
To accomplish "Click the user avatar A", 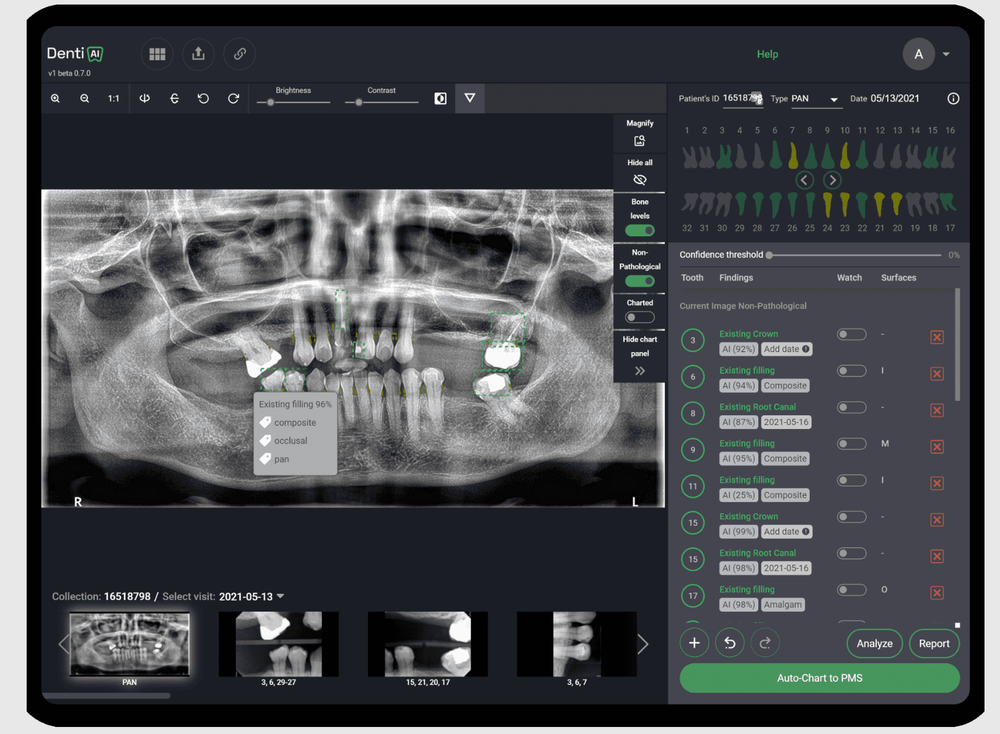I will [x=918, y=54].
